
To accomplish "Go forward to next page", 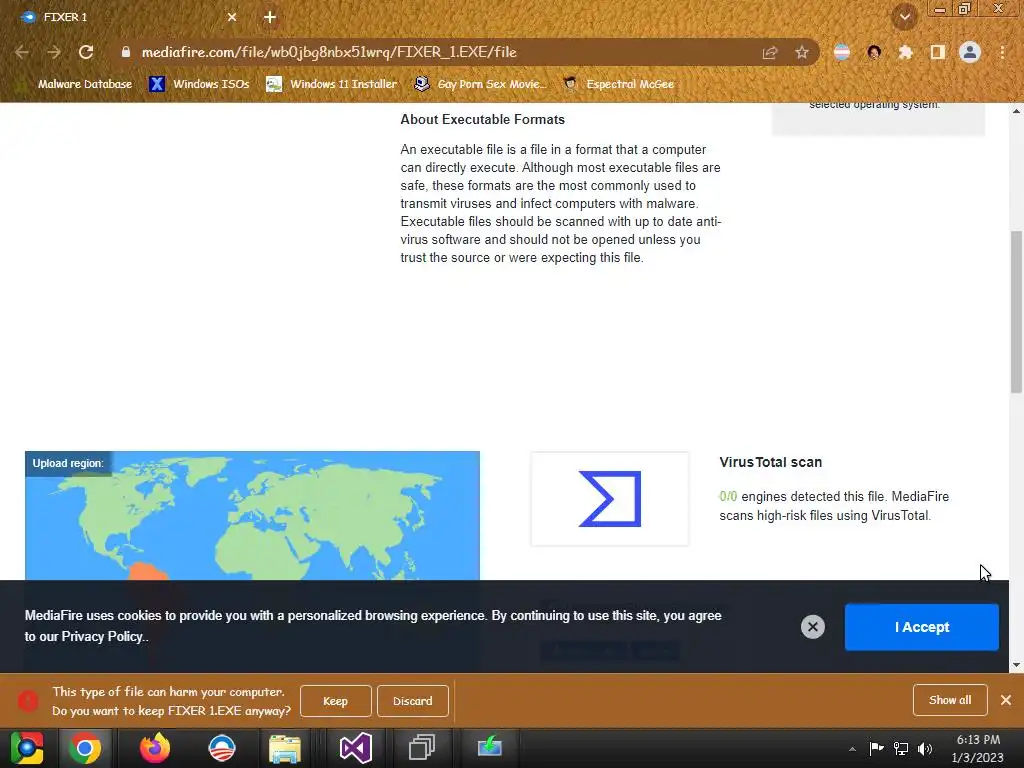I will tap(54, 52).
